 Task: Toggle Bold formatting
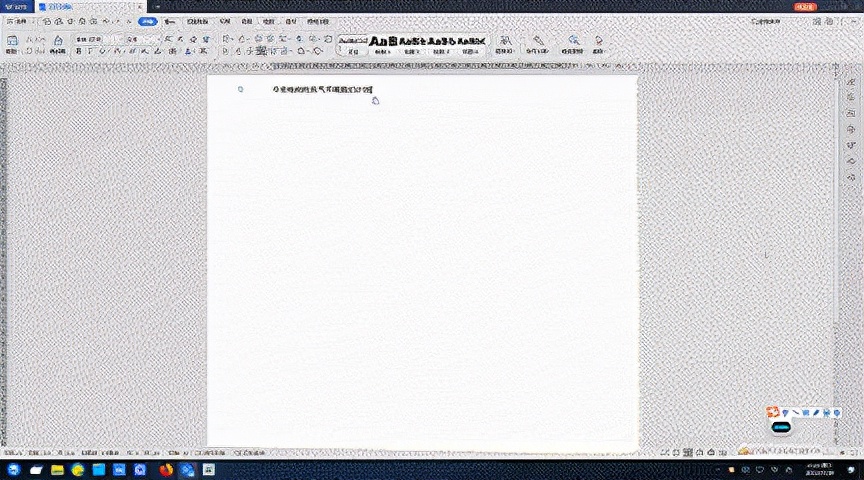point(78,51)
